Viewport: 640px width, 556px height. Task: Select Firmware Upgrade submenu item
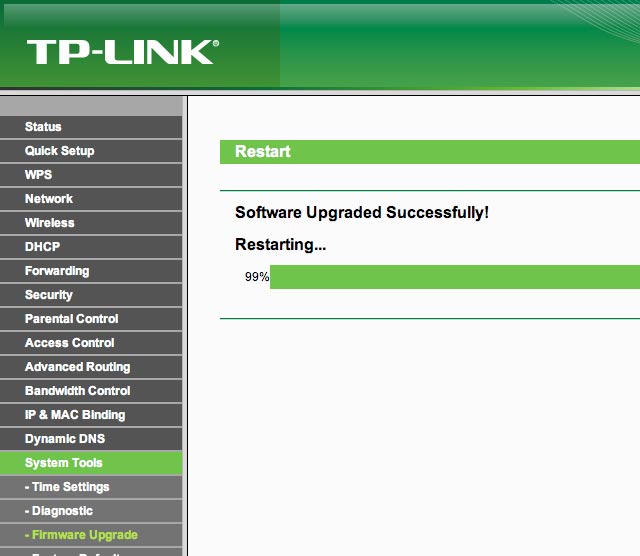click(x=81, y=535)
